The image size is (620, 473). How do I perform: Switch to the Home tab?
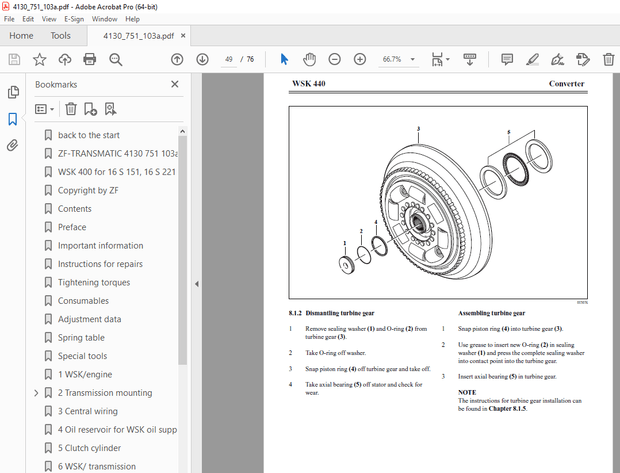tap(21, 36)
